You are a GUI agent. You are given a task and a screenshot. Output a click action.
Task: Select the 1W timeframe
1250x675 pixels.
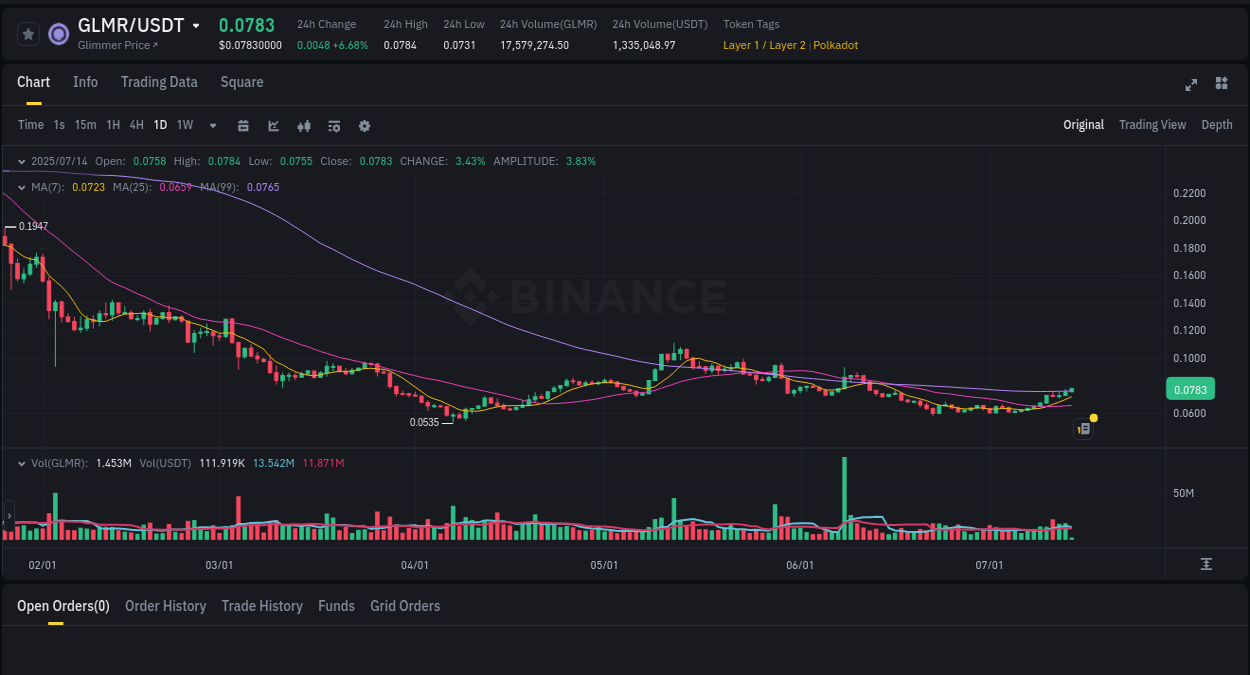coord(184,125)
